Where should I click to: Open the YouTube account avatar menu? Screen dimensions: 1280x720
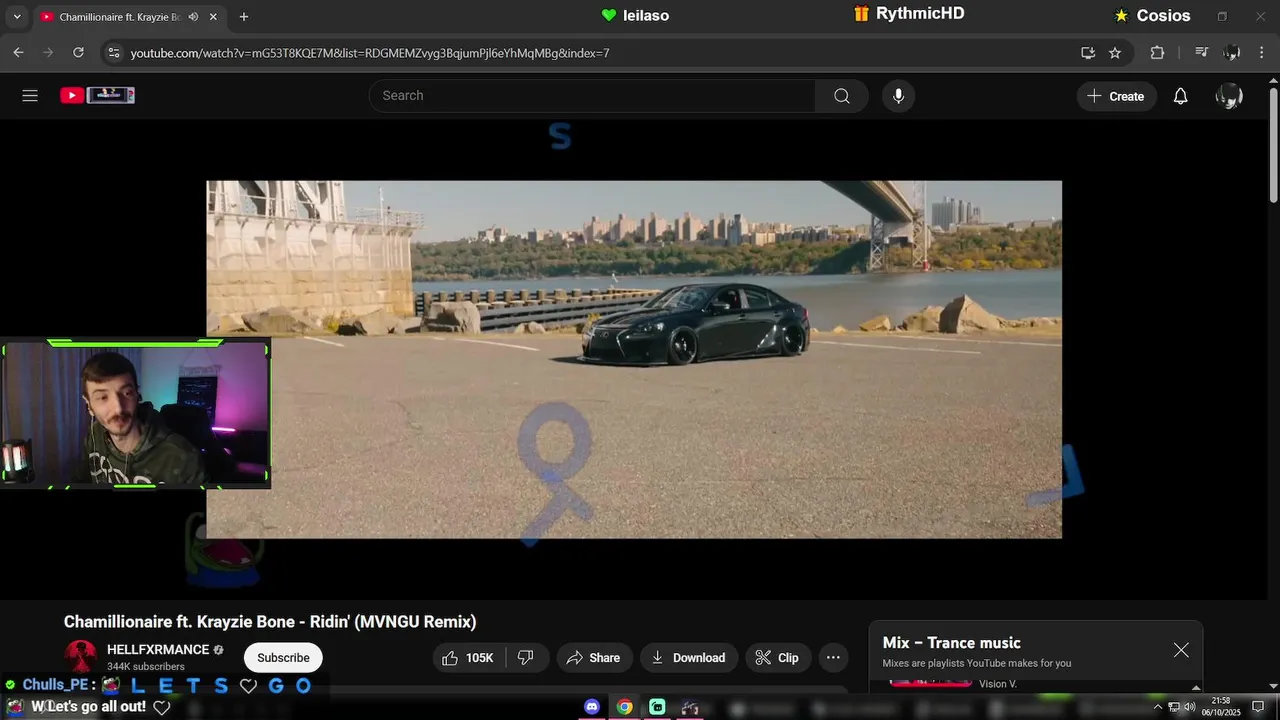click(1229, 96)
